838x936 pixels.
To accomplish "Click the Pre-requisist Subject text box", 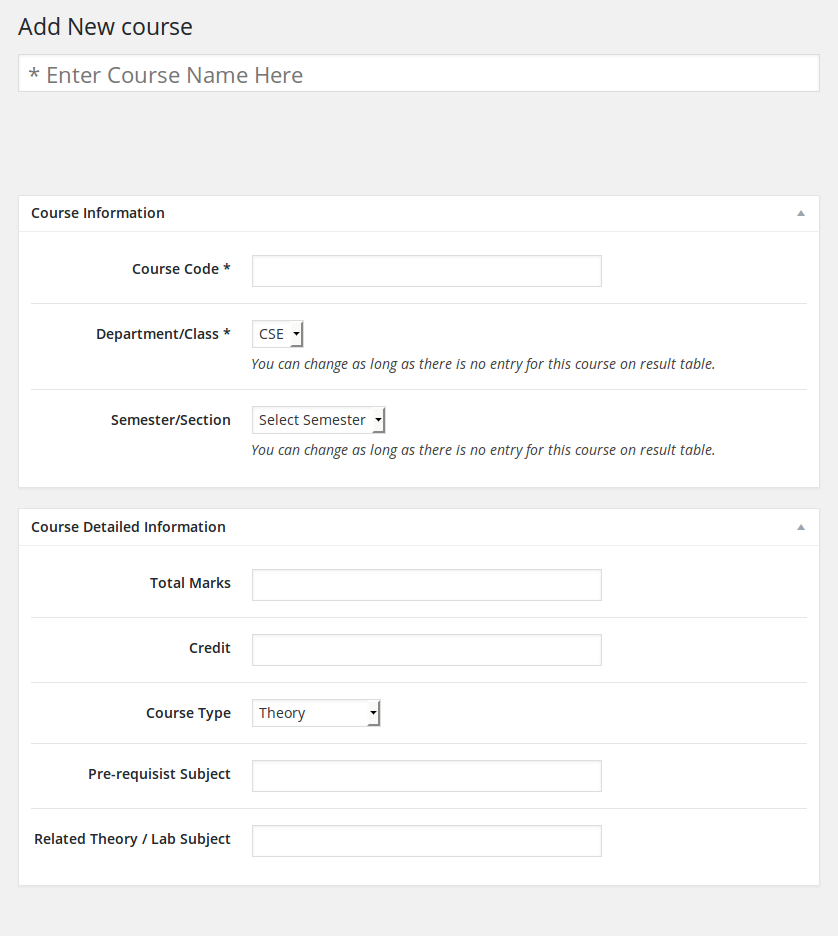I will (426, 776).
